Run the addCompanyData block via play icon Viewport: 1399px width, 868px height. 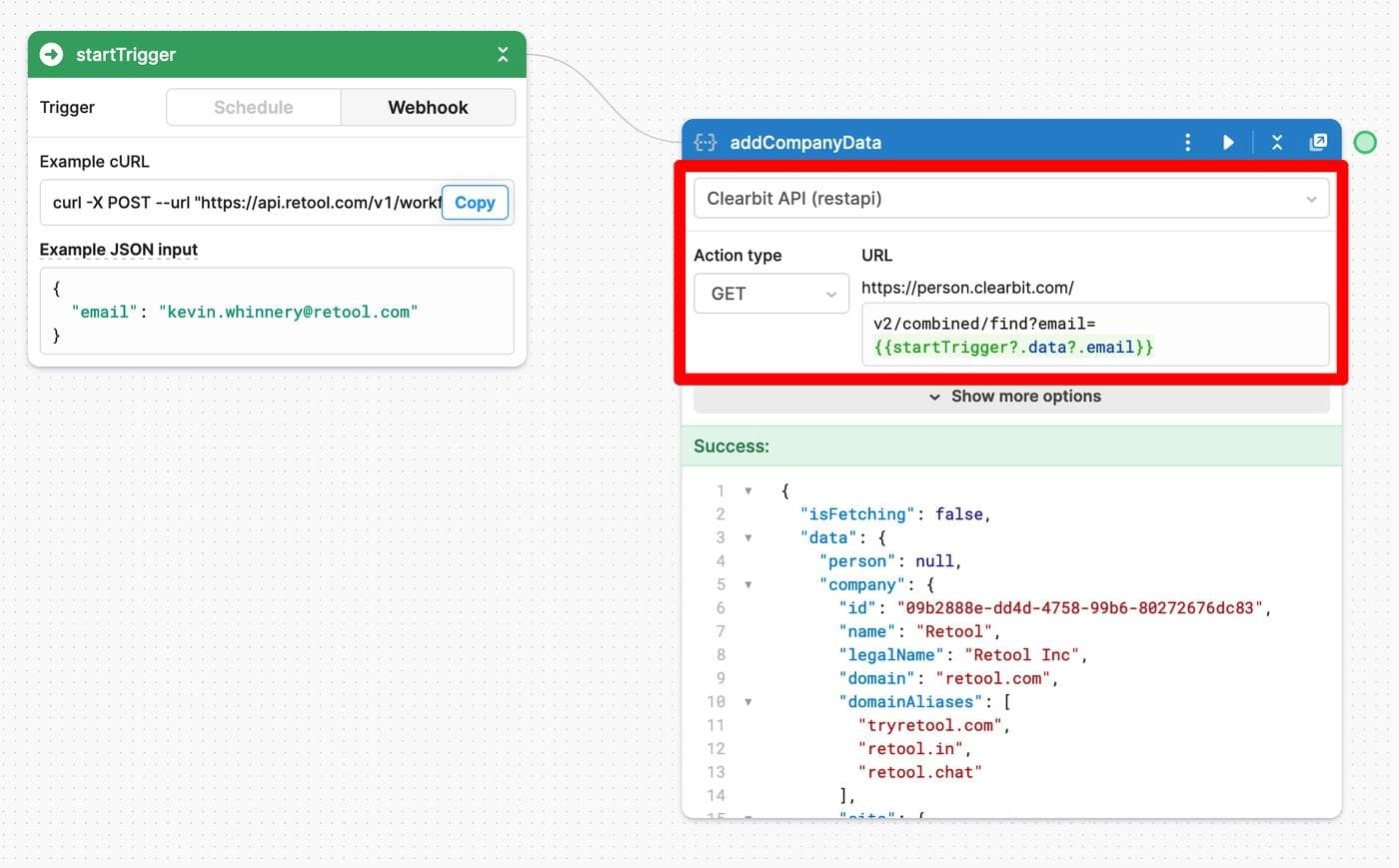[1228, 142]
